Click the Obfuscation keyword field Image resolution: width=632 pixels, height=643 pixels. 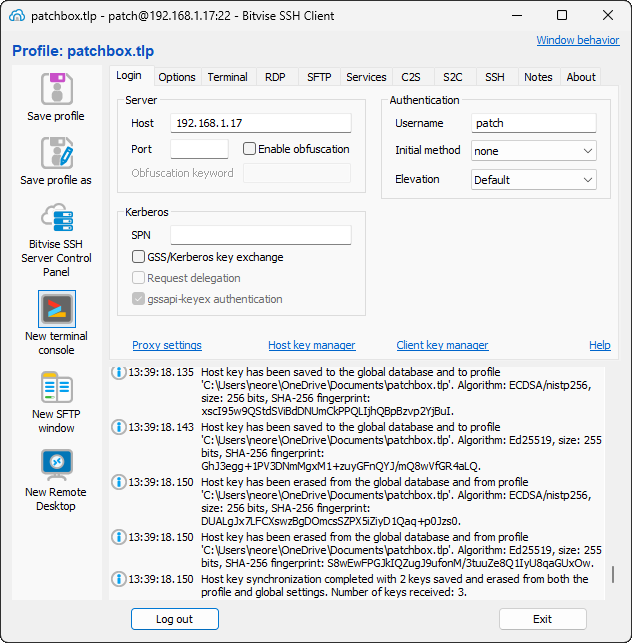click(x=297, y=173)
